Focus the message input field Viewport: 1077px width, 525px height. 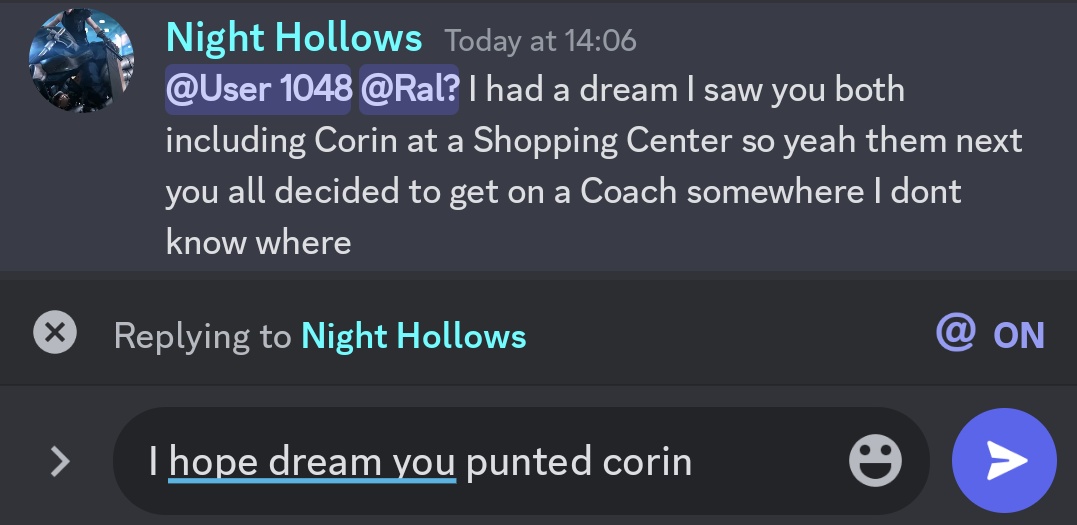pos(760,462)
